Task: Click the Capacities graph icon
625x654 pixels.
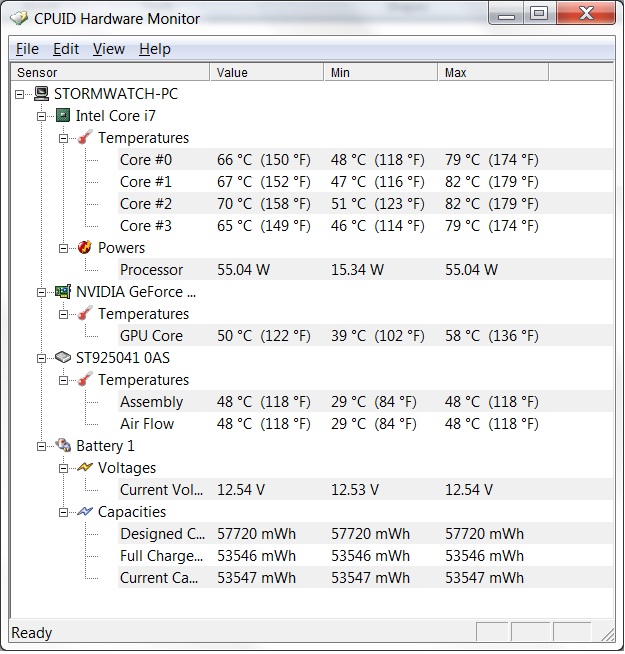Action: pos(85,511)
